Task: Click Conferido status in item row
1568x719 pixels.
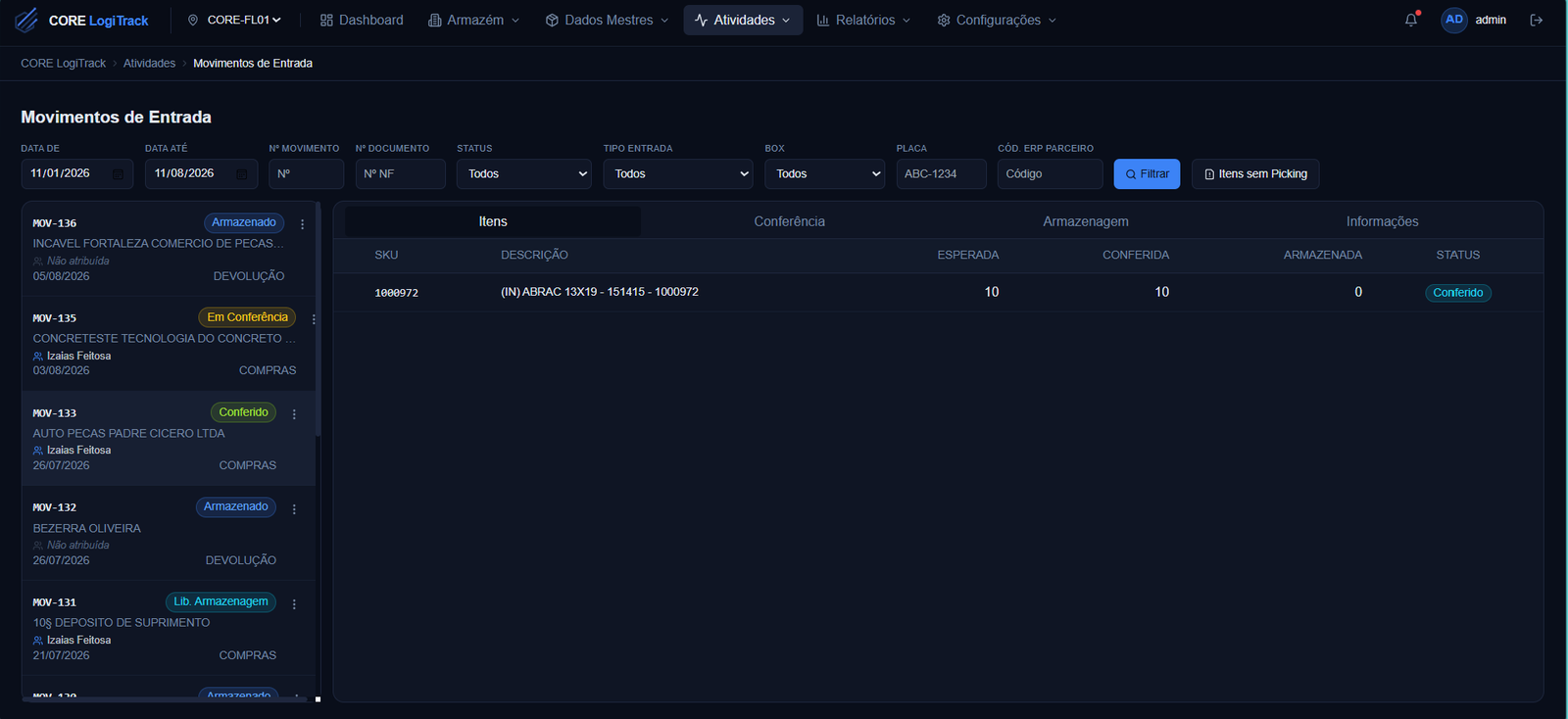Action: point(1458,293)
